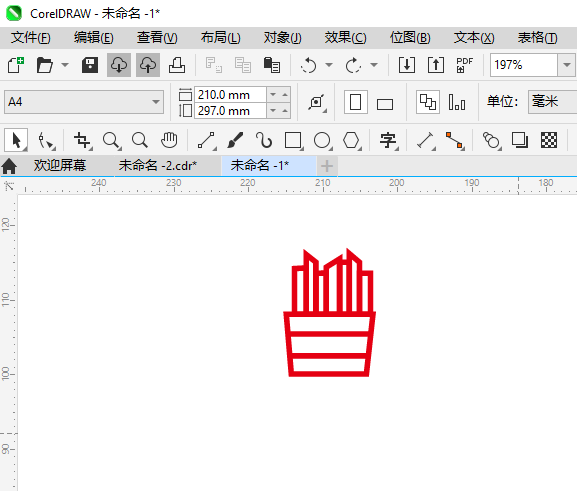Open the A4 page size dropdown
The image size is (577, 491).
click(84, 102)
